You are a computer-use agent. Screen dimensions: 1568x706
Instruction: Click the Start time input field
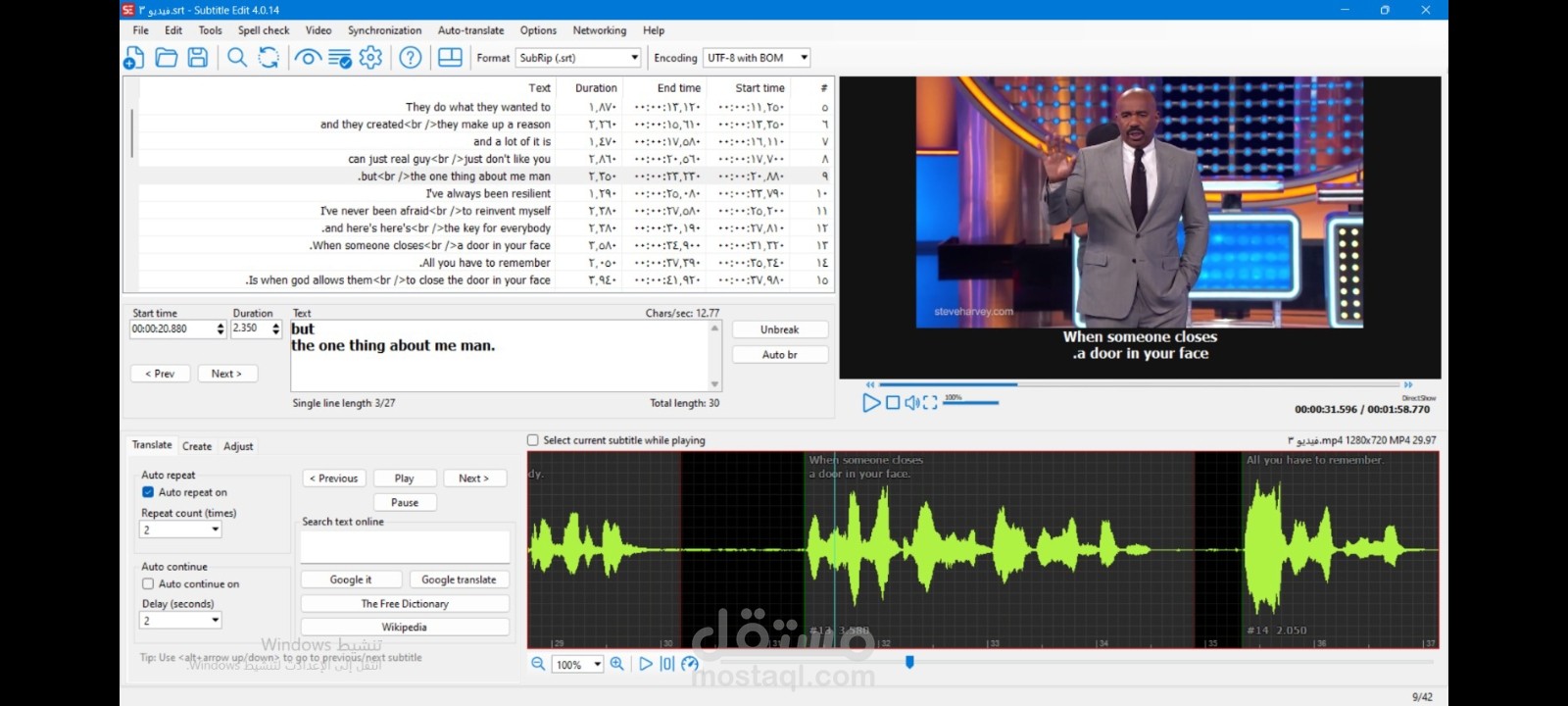pos(172,329)
